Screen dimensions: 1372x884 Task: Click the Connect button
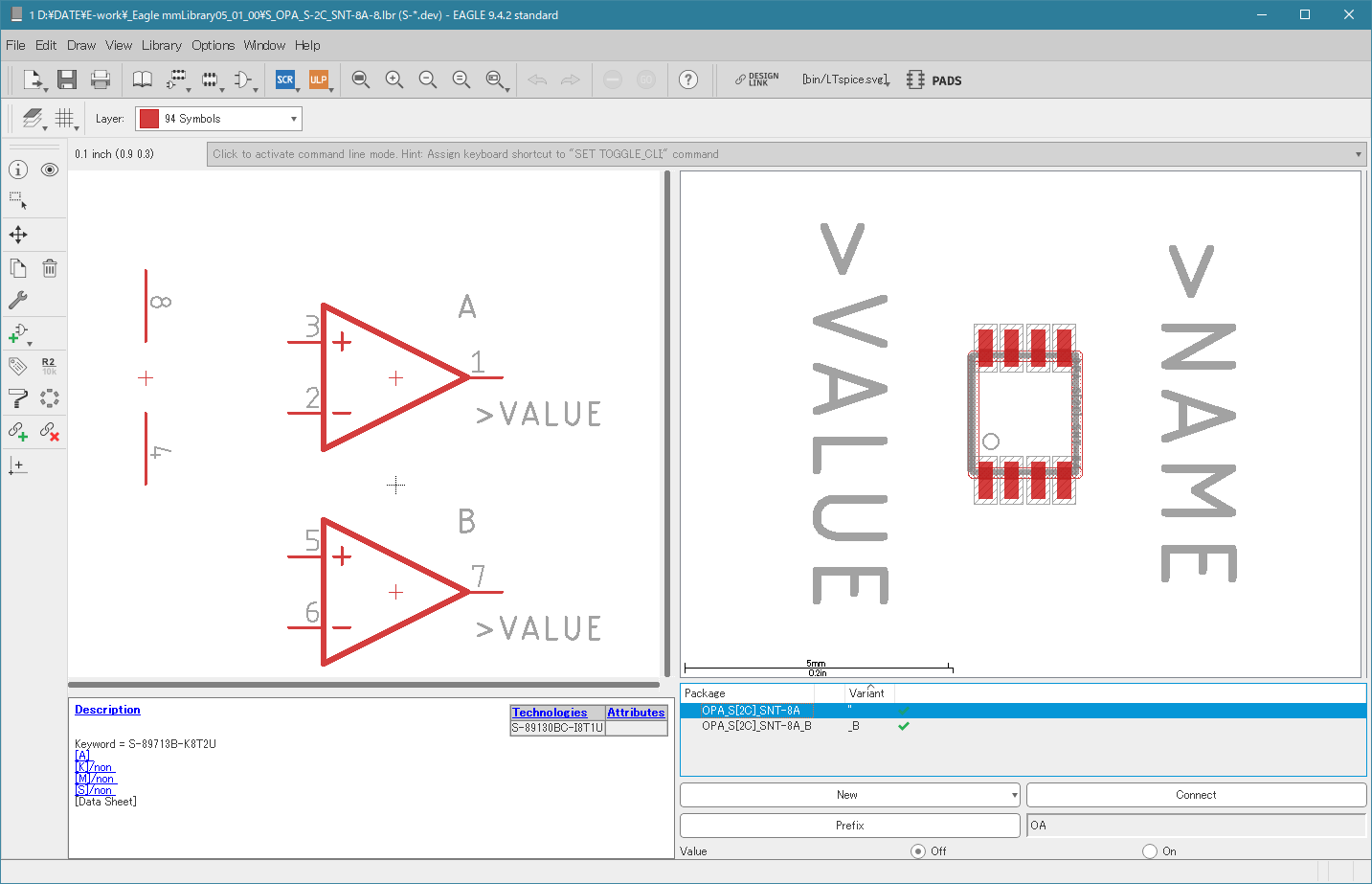[1196, 795]
